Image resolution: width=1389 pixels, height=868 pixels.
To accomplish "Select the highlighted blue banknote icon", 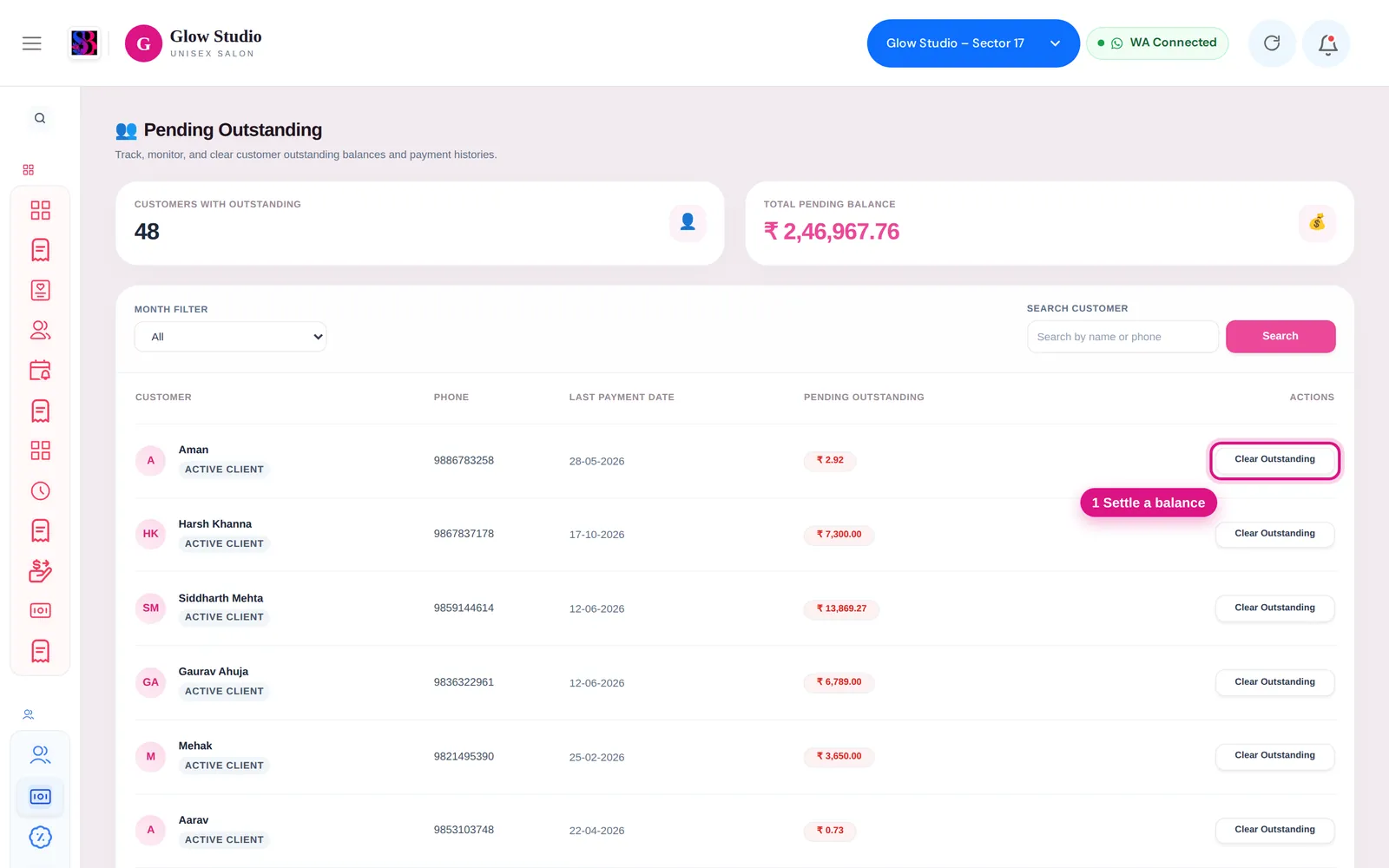I will tap(41, 796).
